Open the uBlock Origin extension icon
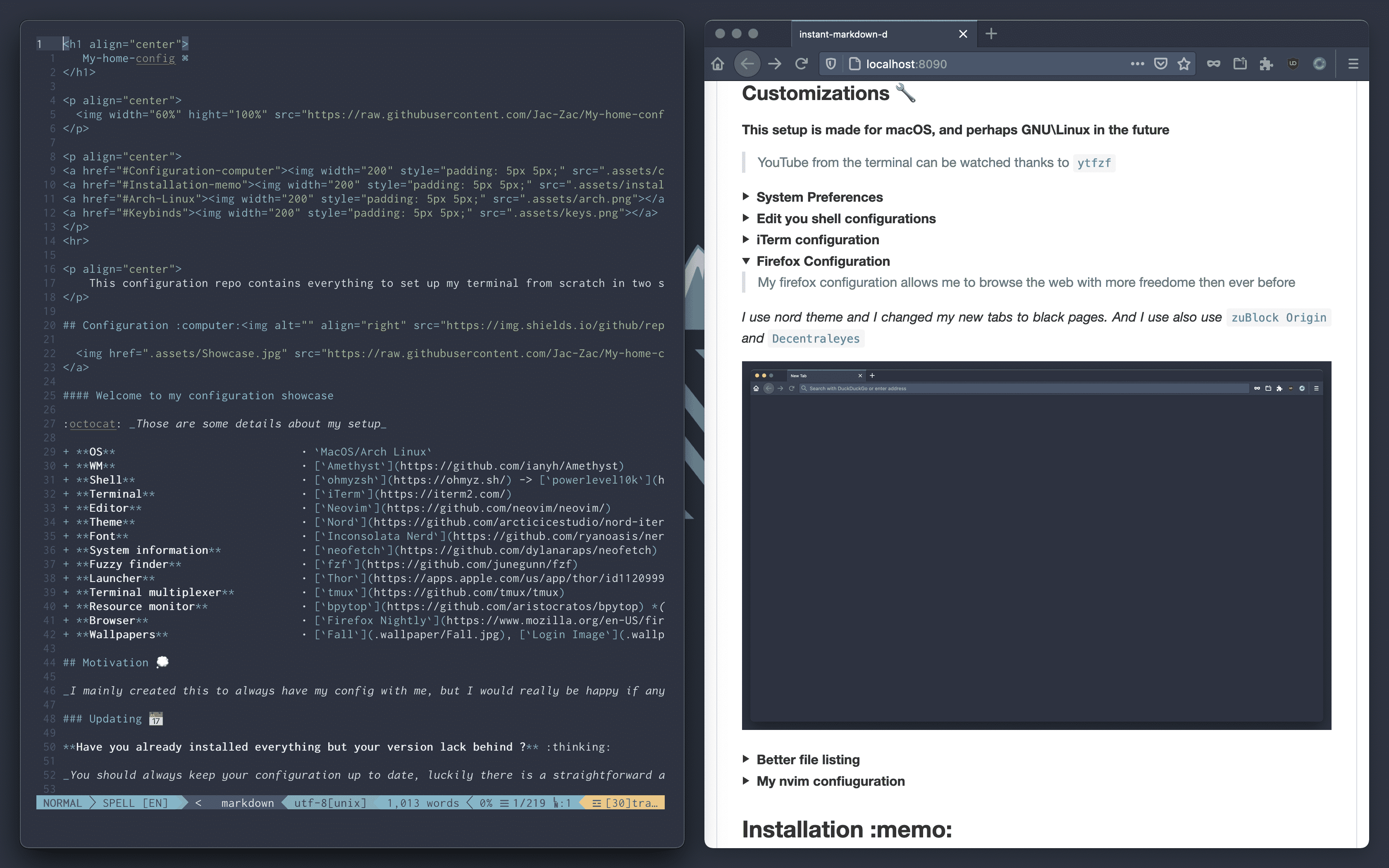The image size is (1389, 868). (x=1293, y=64)
